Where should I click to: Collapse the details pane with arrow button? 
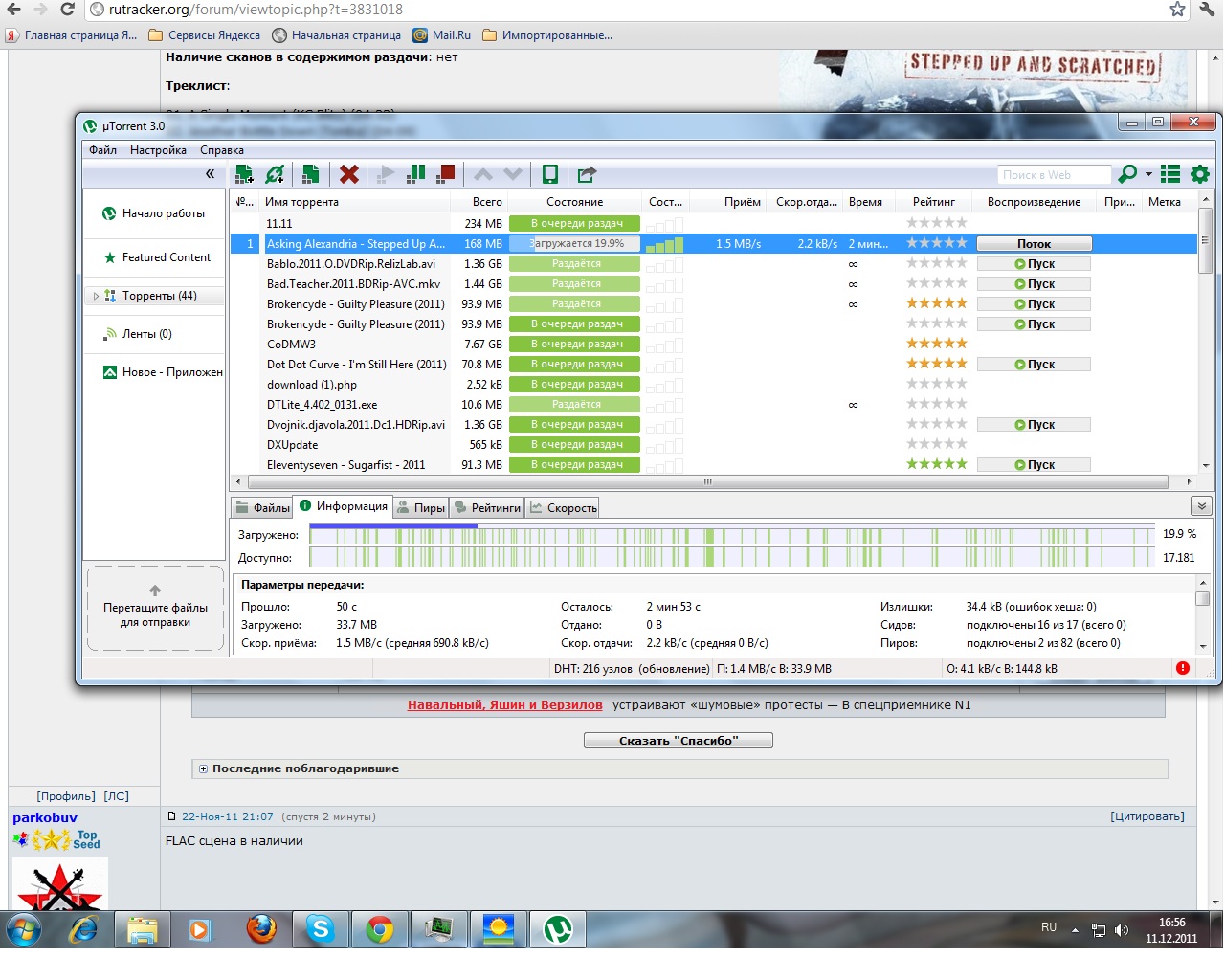[1200, 506]
